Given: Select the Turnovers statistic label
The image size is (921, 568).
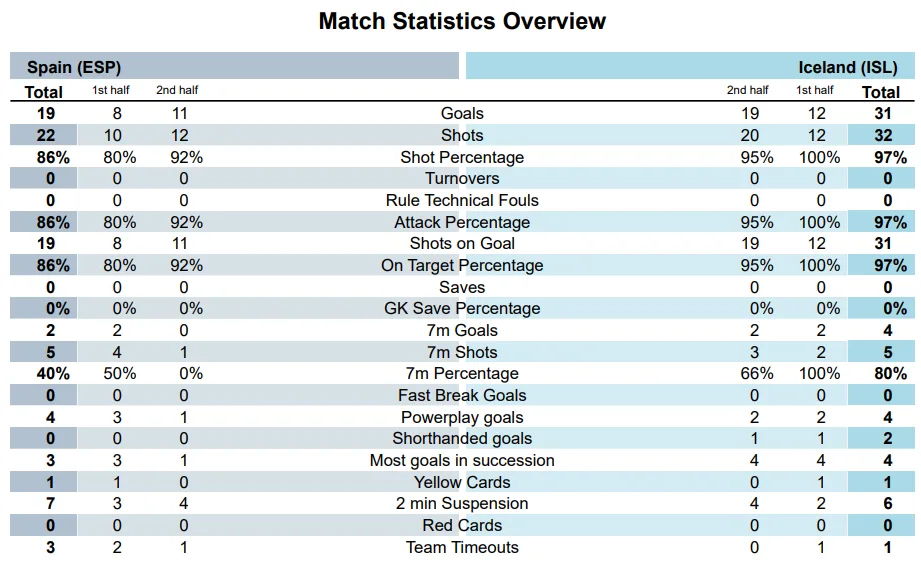Looking at the screenshot, I should 462,179.
